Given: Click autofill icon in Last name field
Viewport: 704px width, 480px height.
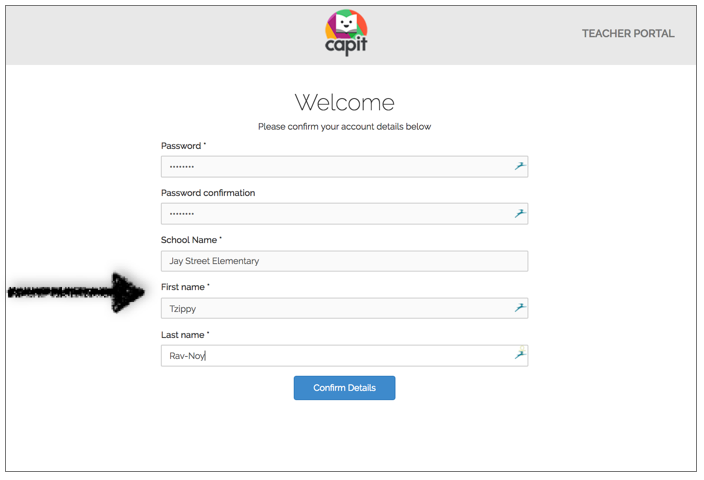Looking at the screenshot, I should tap(519, 355).
